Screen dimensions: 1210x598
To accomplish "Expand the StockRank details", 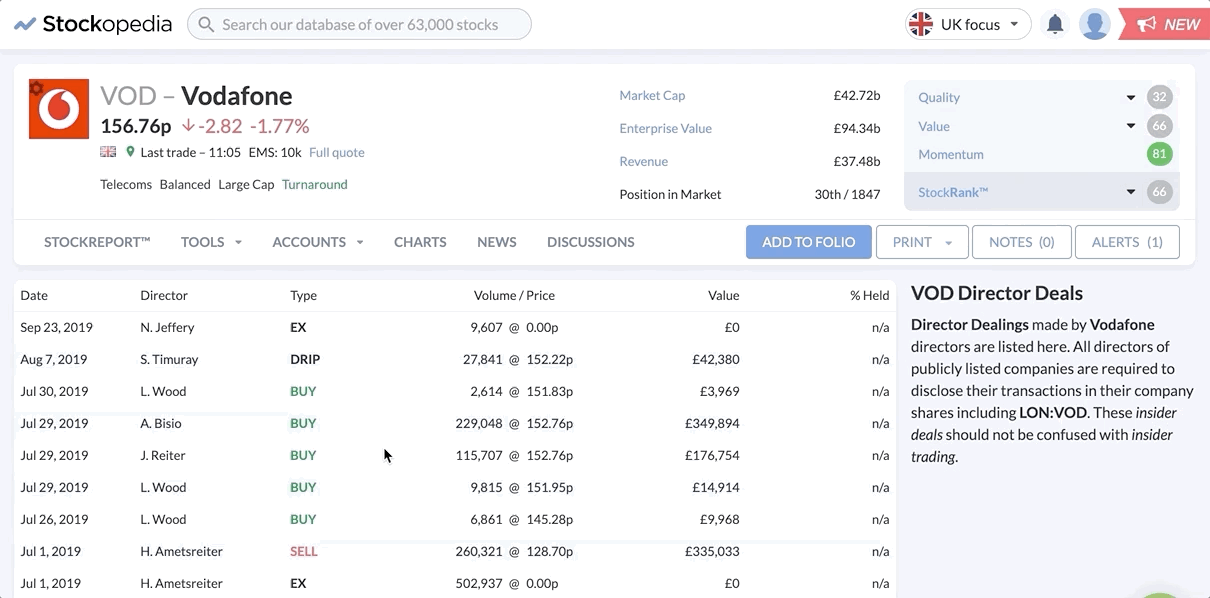I will tap(1131, 192).
